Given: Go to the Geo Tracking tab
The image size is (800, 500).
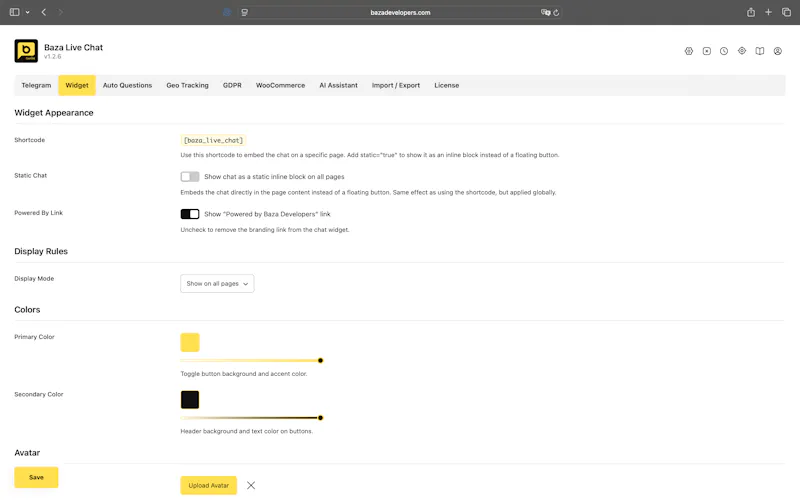Looking at the screenshot, I should click(187, 85).
